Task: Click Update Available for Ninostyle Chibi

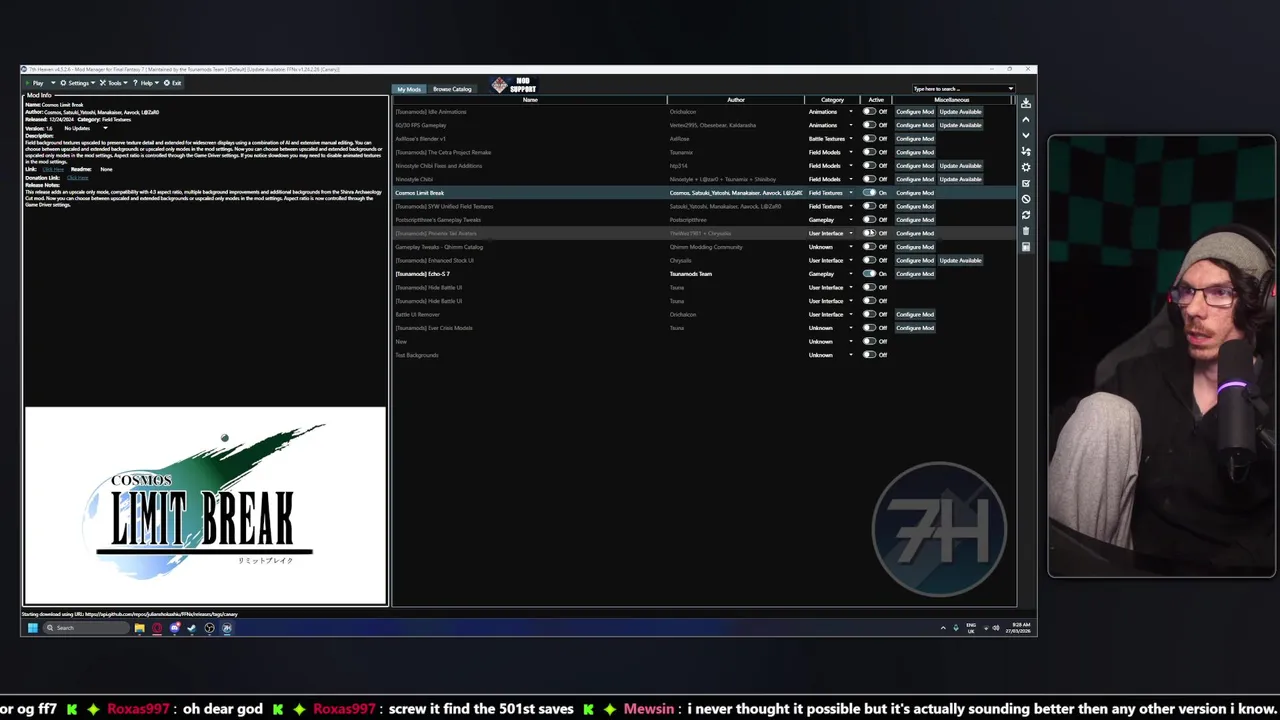Action: click(960, 179)
